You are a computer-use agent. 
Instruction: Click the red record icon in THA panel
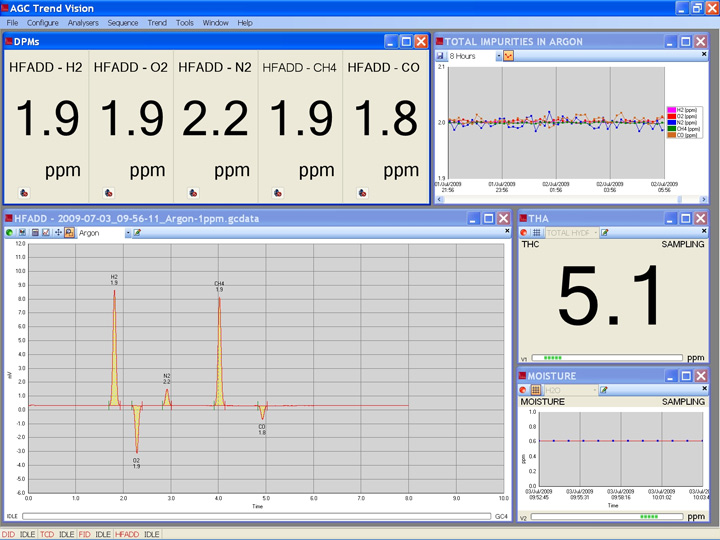point(523,233)
